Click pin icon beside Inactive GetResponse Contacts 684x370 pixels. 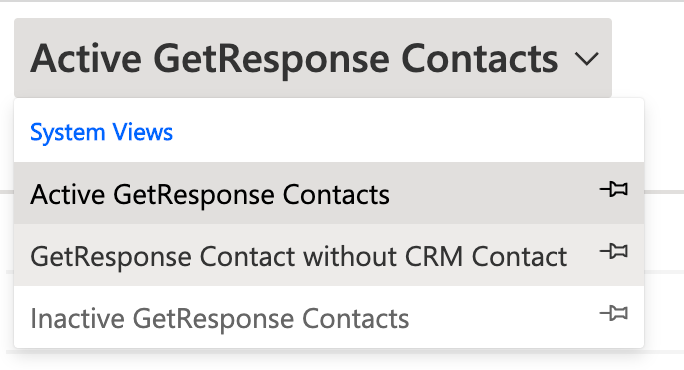tap(614, 313)
